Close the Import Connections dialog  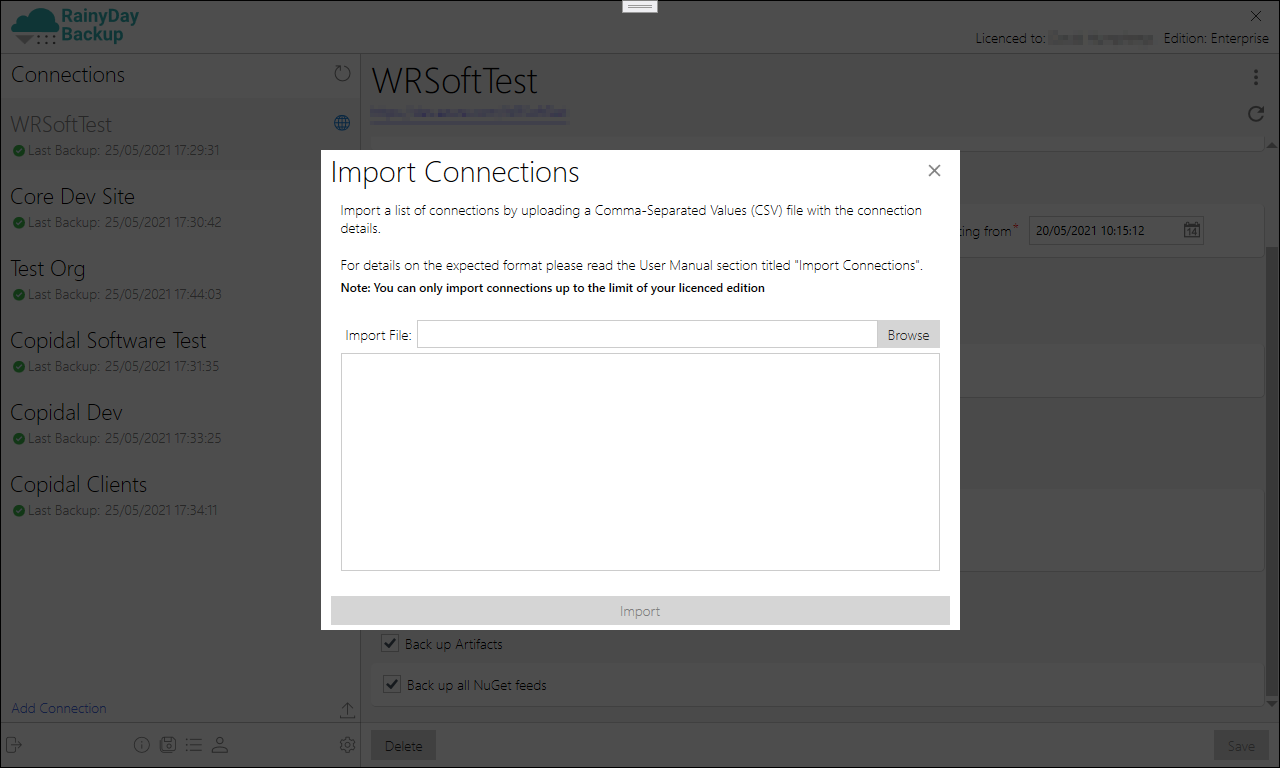934,171
